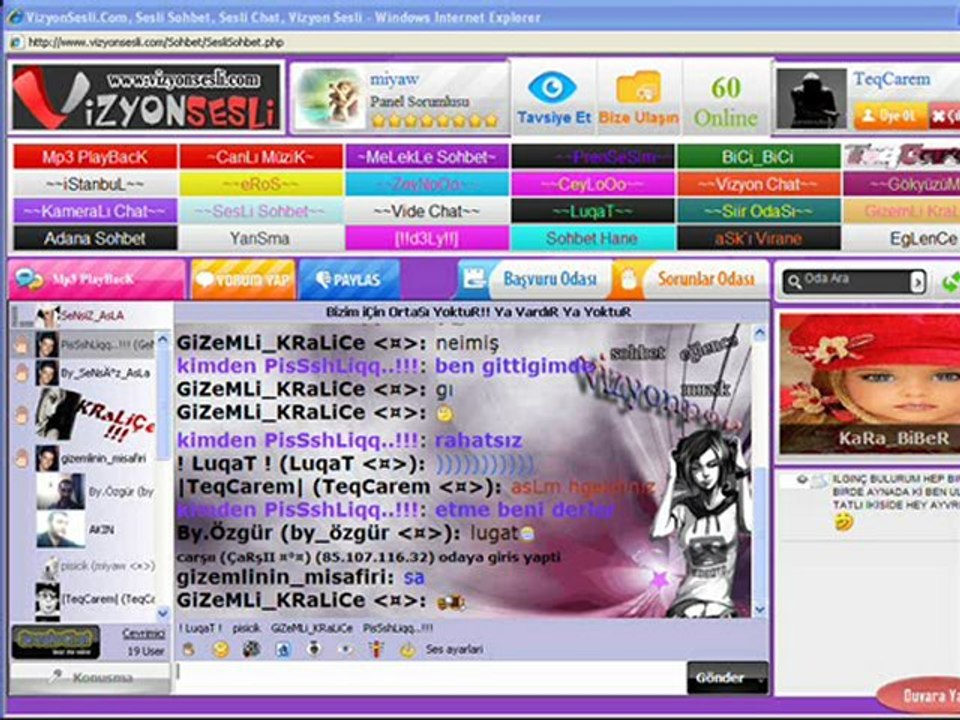The height and width of the screenshot is (720, 960).
Task: Click the gift icon in chat toolbar
Action: pos(377,648)
